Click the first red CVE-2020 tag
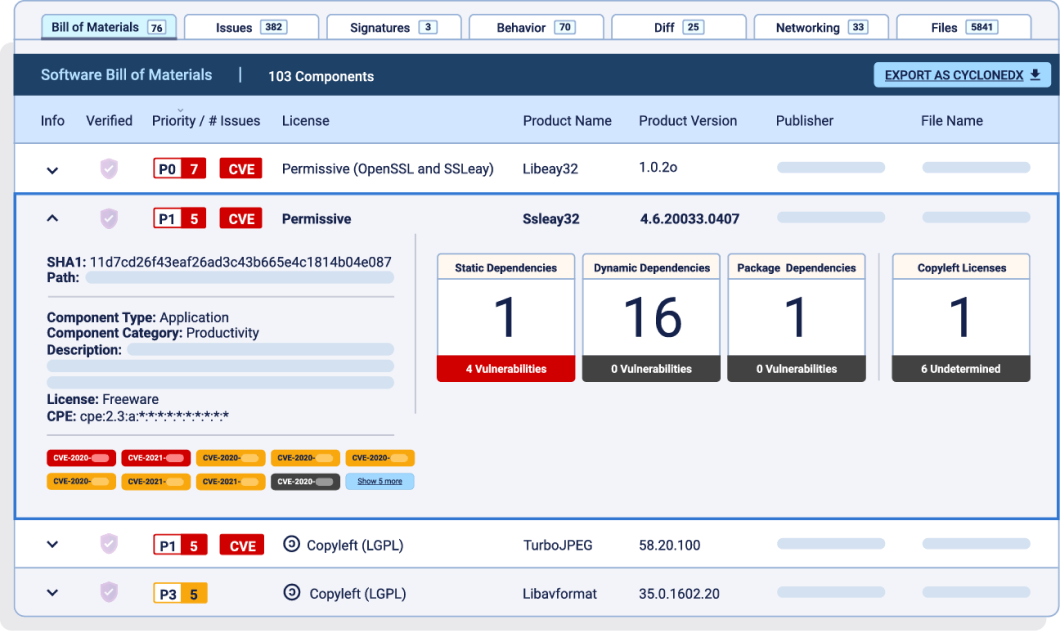 (x=81, y=458)
